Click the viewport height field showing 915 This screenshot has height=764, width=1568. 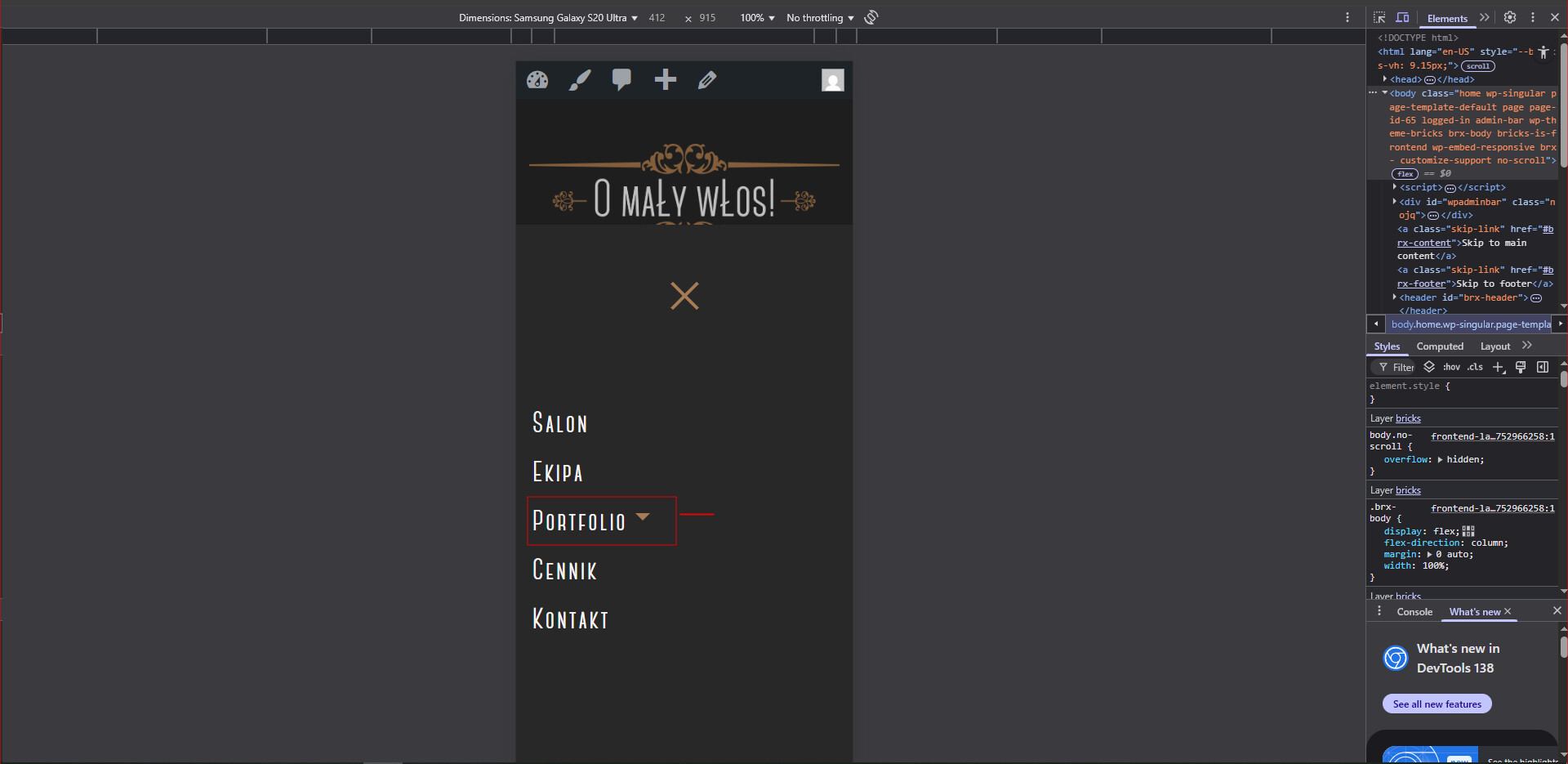pyautogui.click(x=707, y=18)
